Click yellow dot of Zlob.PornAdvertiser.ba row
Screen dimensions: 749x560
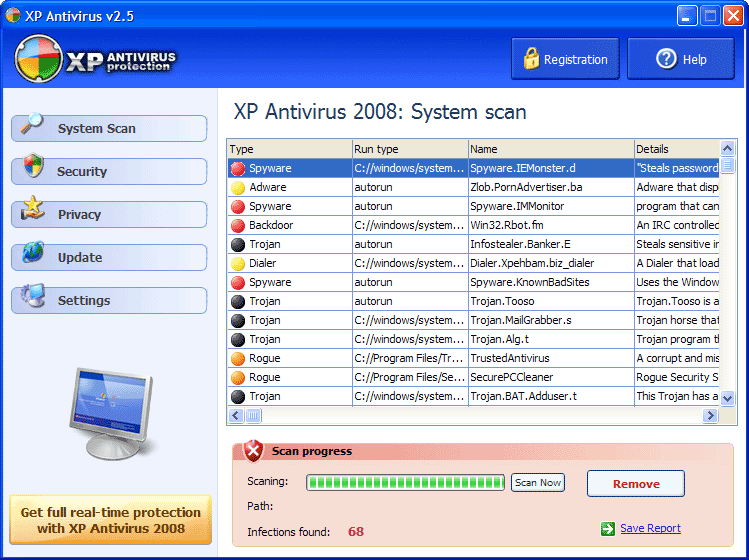(x=238, y=188)
